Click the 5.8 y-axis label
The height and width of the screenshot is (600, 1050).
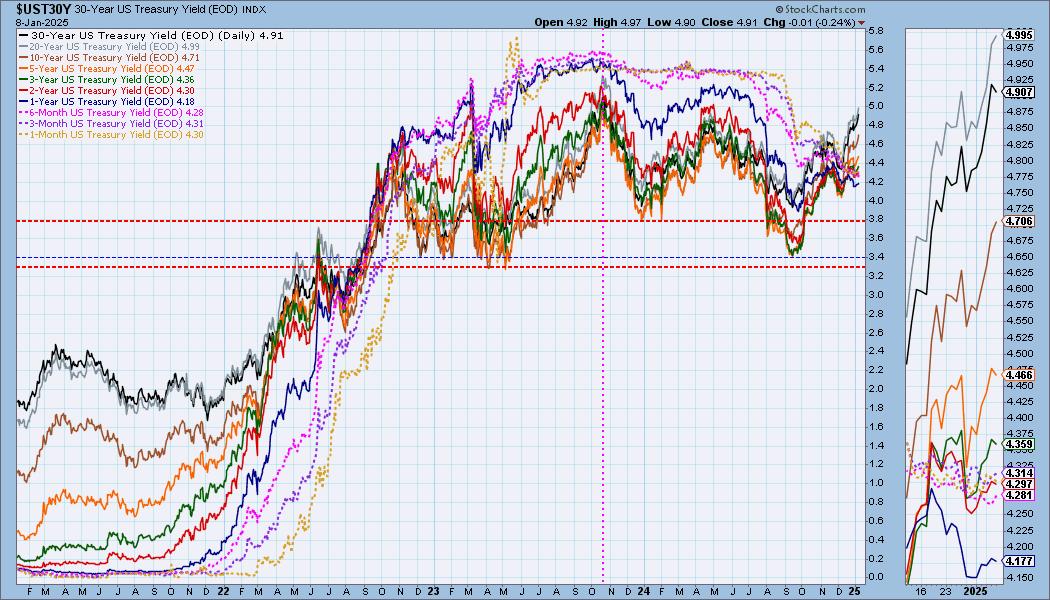coord(874,31)
